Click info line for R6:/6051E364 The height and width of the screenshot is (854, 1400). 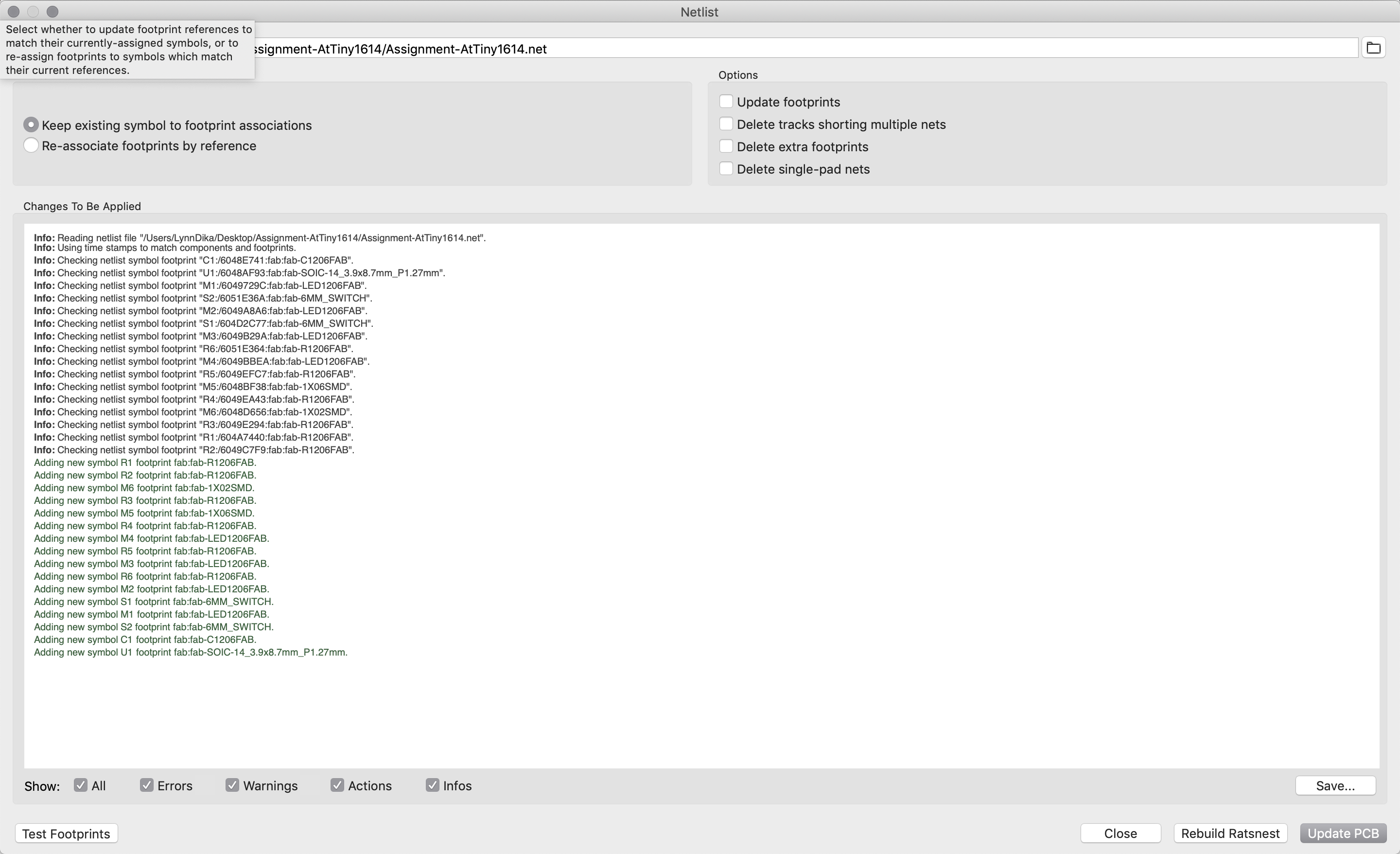(x=193, y=349)
